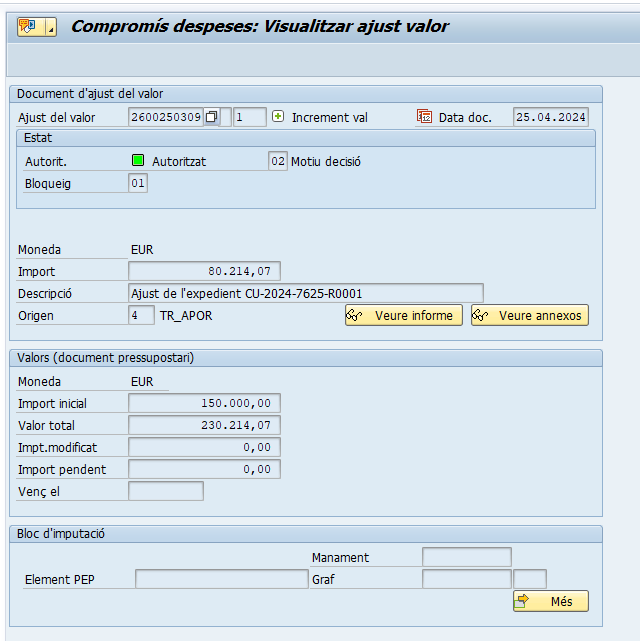Click the Valor total amount field

coord(205,425)
